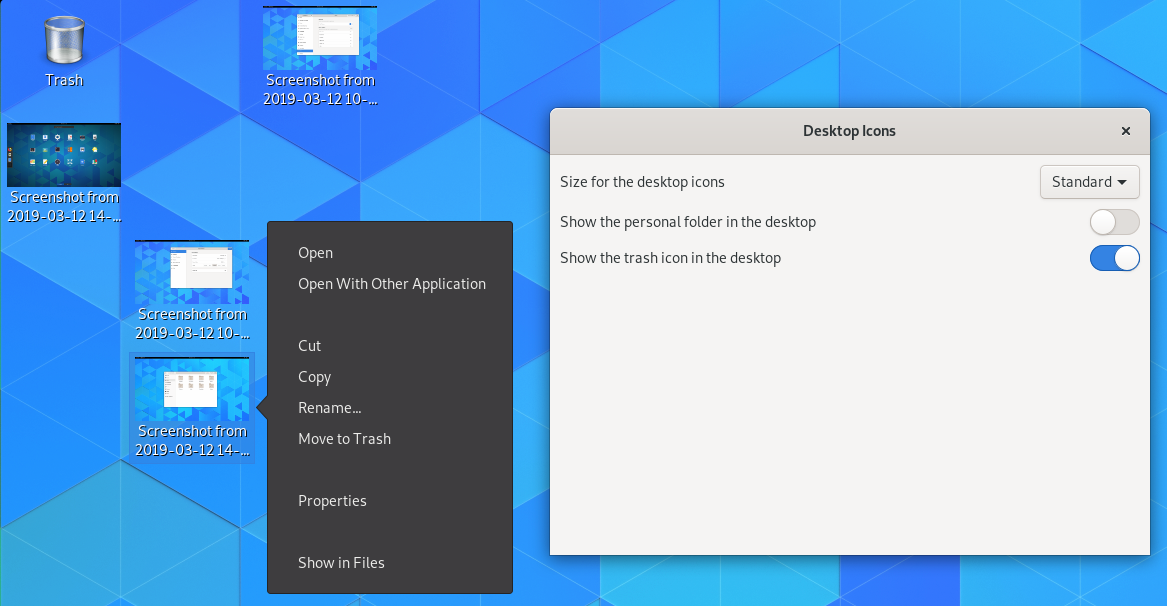Close the Desktop Icons dialog
Screen dimensions: 1167x606
coord(1125,131)
